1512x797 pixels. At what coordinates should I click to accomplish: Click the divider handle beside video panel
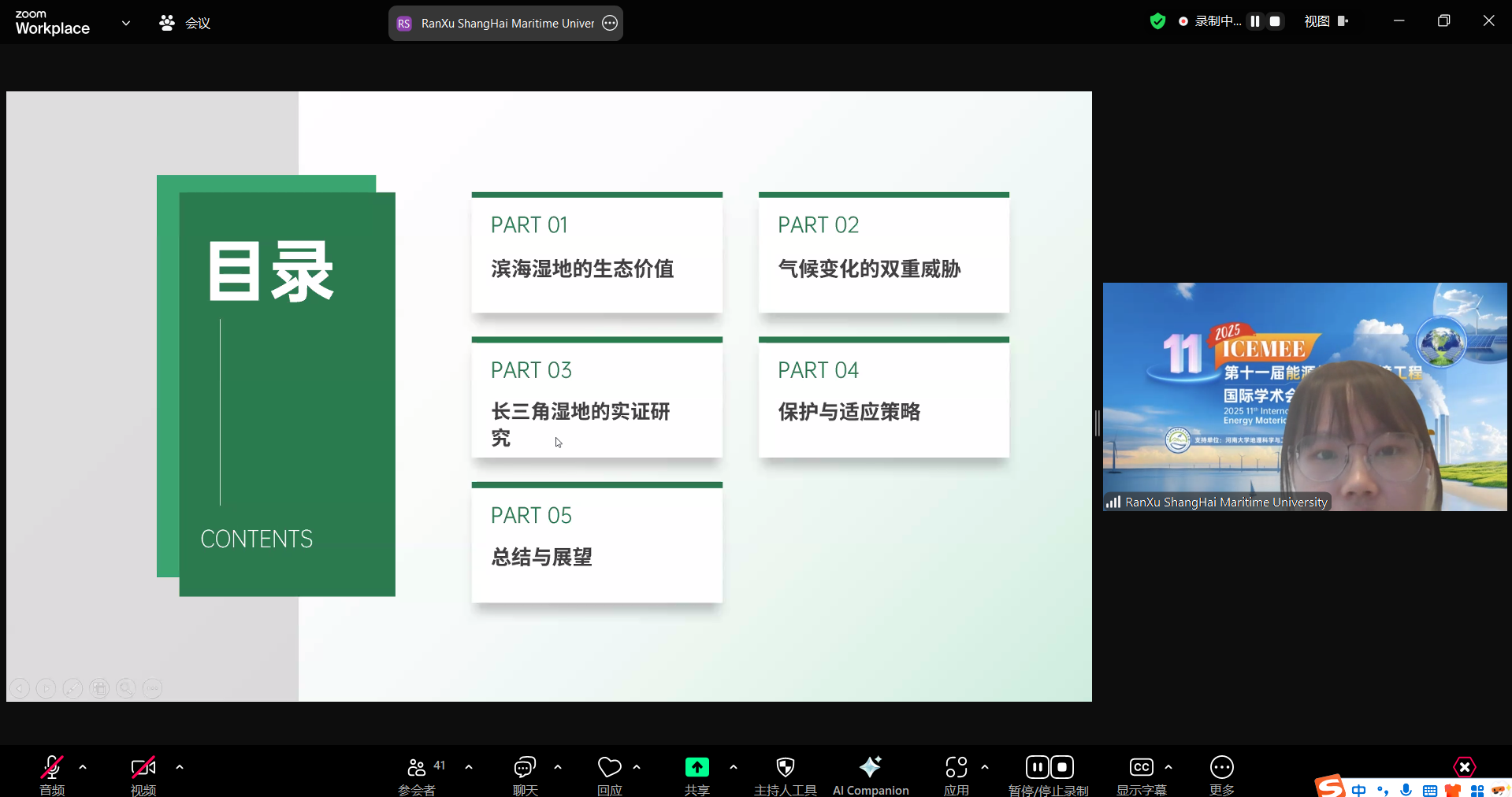click(1097, 423)
